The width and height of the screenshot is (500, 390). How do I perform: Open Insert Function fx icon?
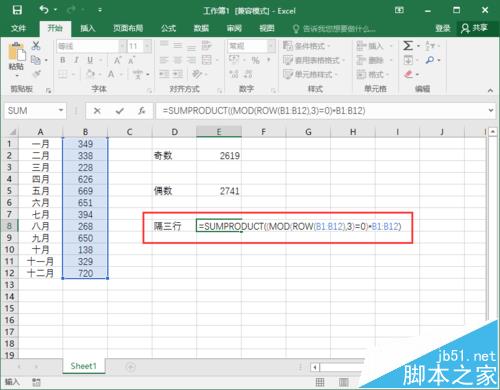(142, 111)
